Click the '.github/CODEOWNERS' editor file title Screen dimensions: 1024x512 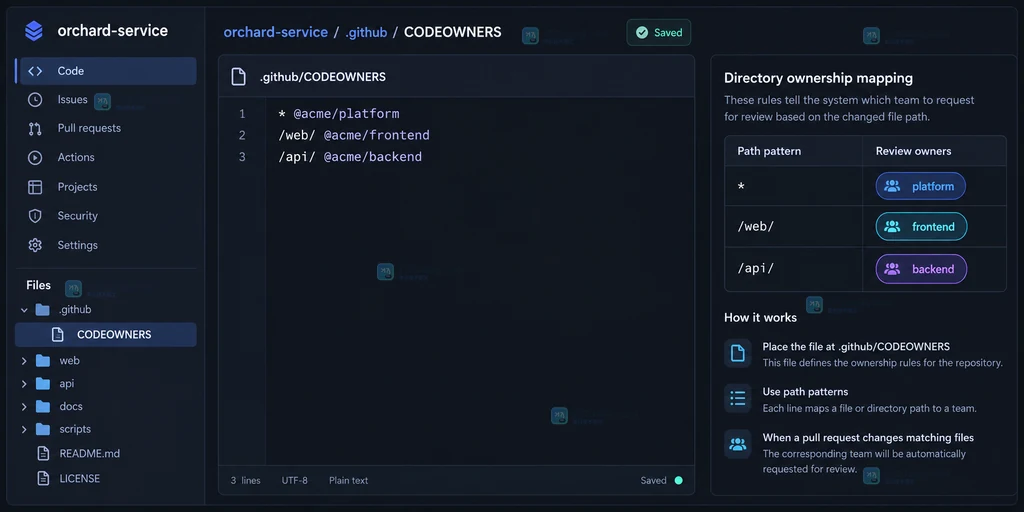pos(323,77)
